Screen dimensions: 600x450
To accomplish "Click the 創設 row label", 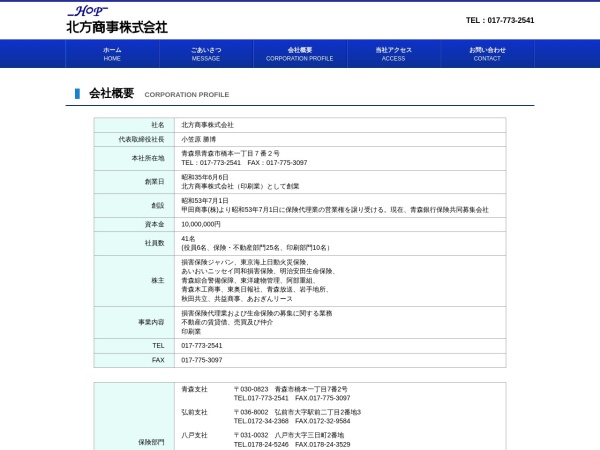I will [x=158, y=205].
